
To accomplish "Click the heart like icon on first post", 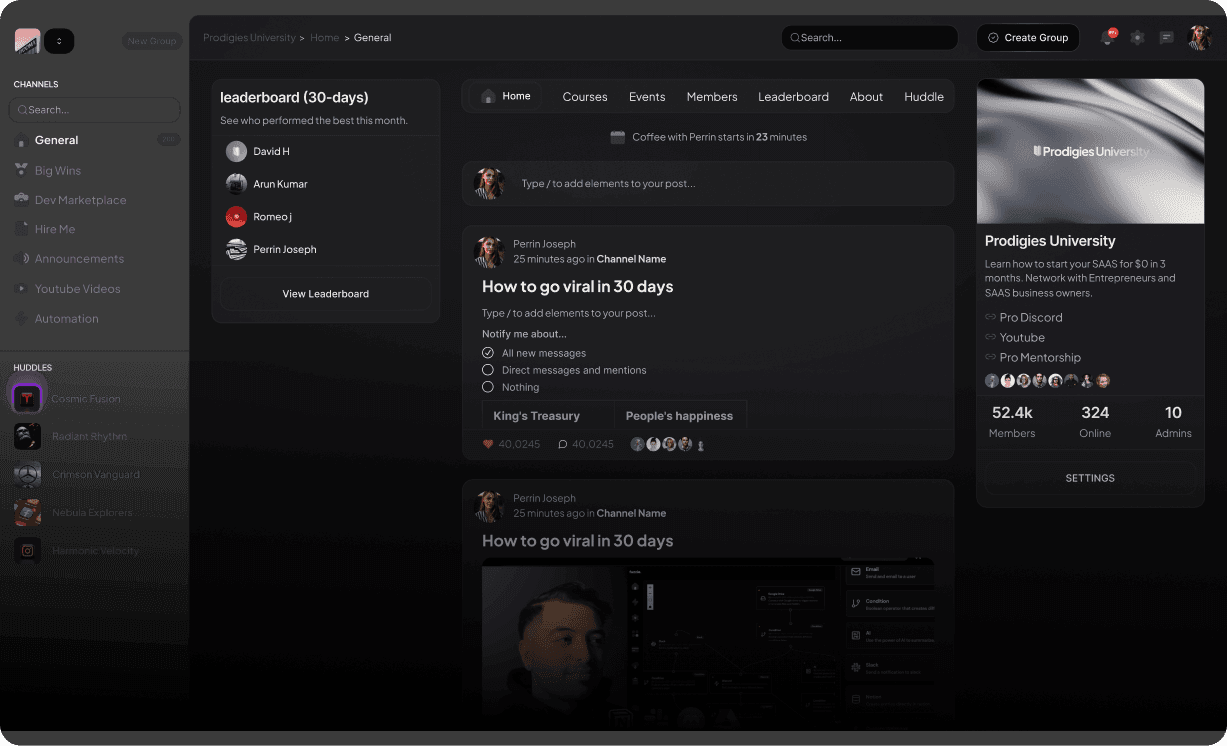I will tap(488, 444).
